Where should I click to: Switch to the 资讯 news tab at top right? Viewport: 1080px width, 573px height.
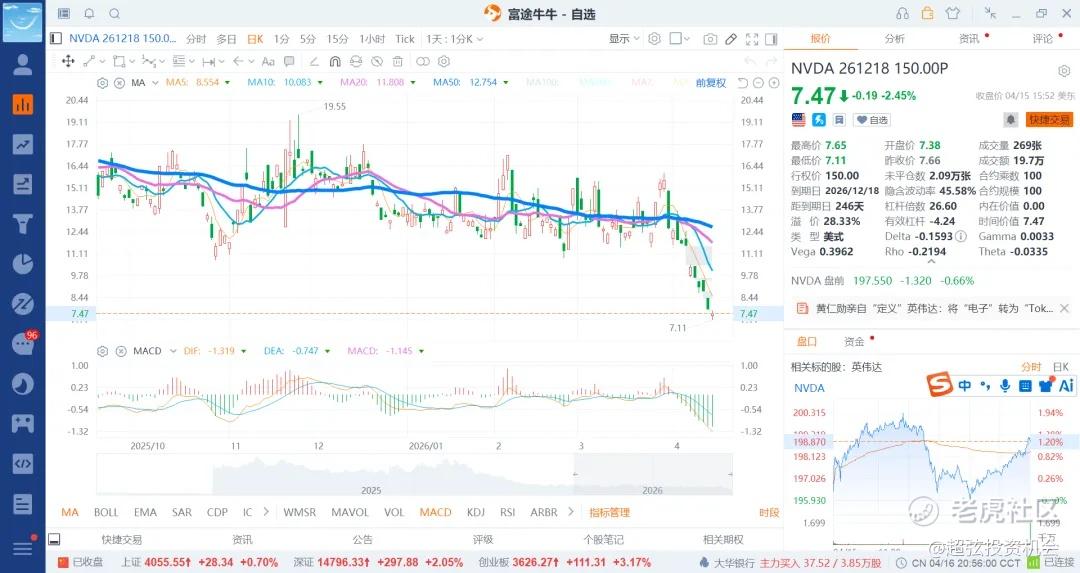coord(970,39)
